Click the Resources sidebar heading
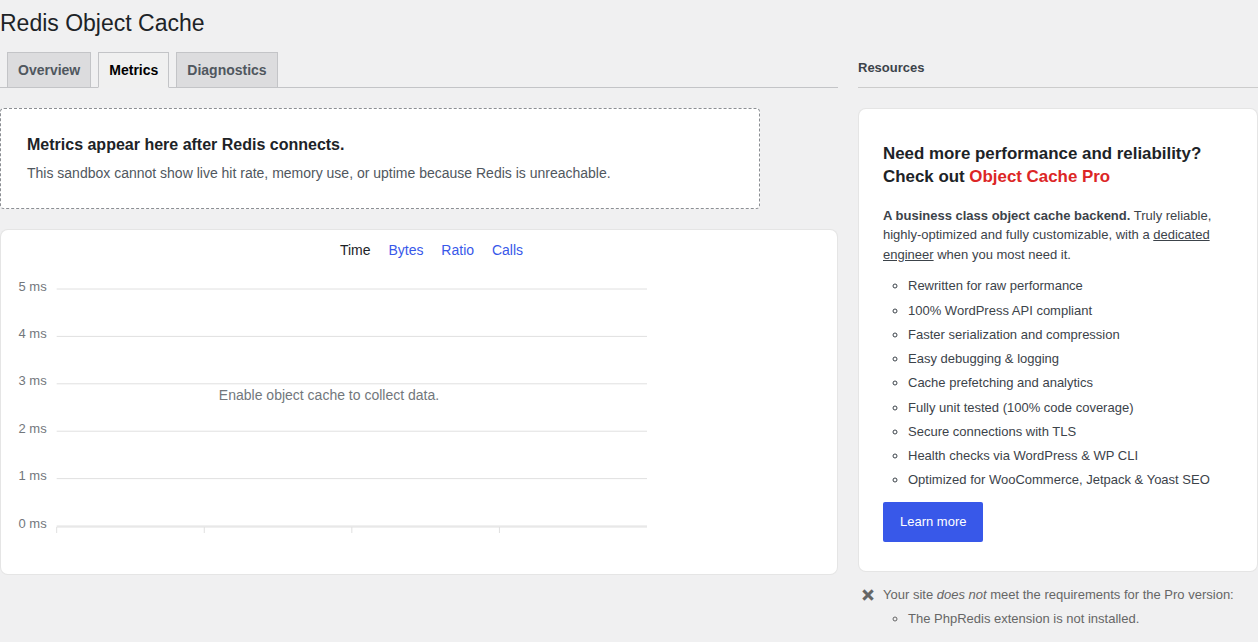Viewport: 1258px width, 642px height. point(891,68)
